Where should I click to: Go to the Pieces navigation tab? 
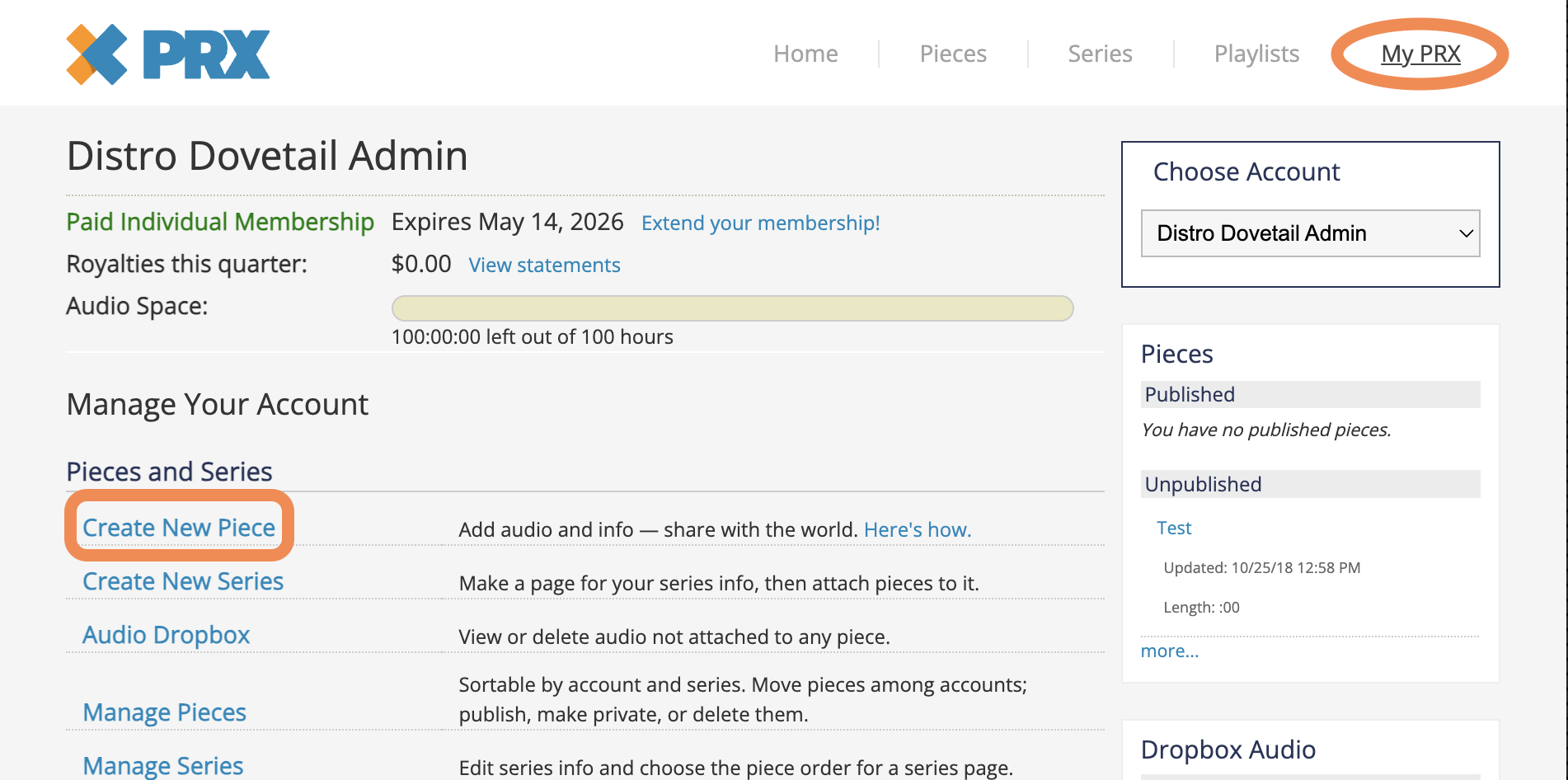click(953, 54)
